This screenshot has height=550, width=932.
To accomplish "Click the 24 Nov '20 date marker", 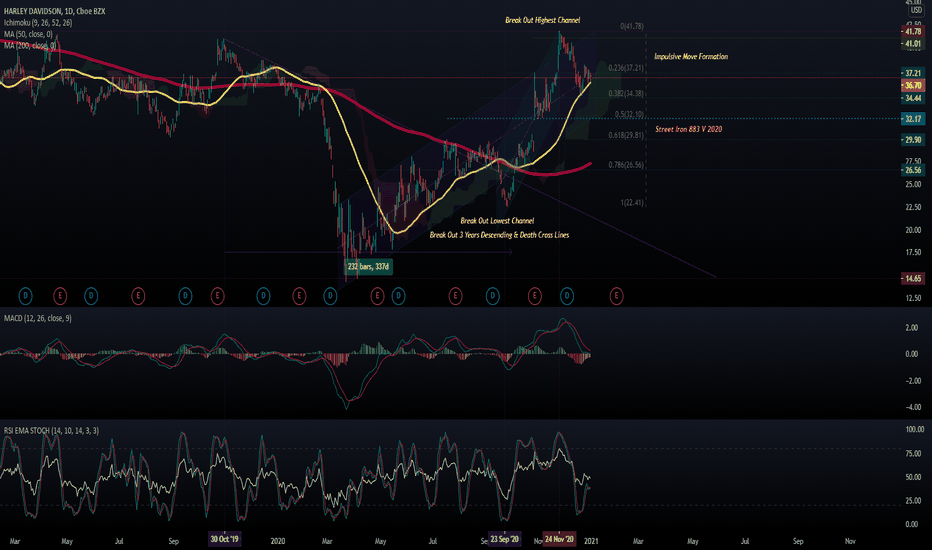I will point(559,539).
